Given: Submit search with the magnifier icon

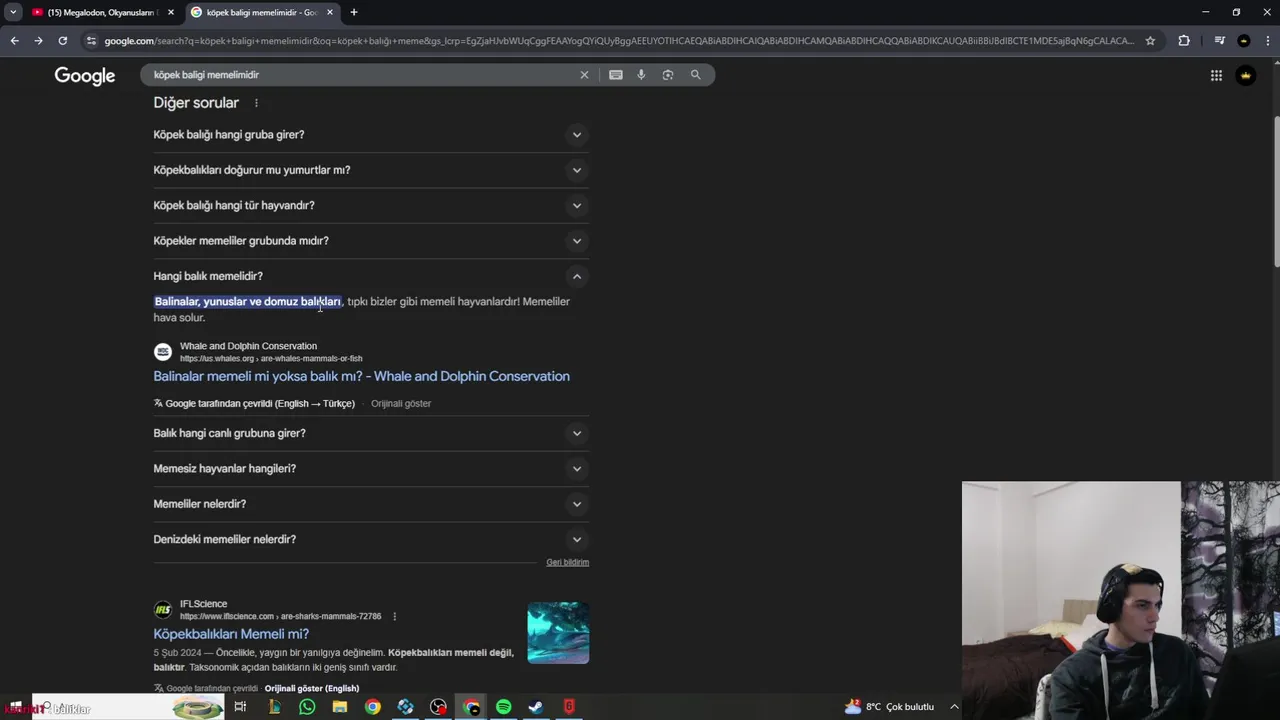Looking at the screenshot, I should tap(695, 75).
